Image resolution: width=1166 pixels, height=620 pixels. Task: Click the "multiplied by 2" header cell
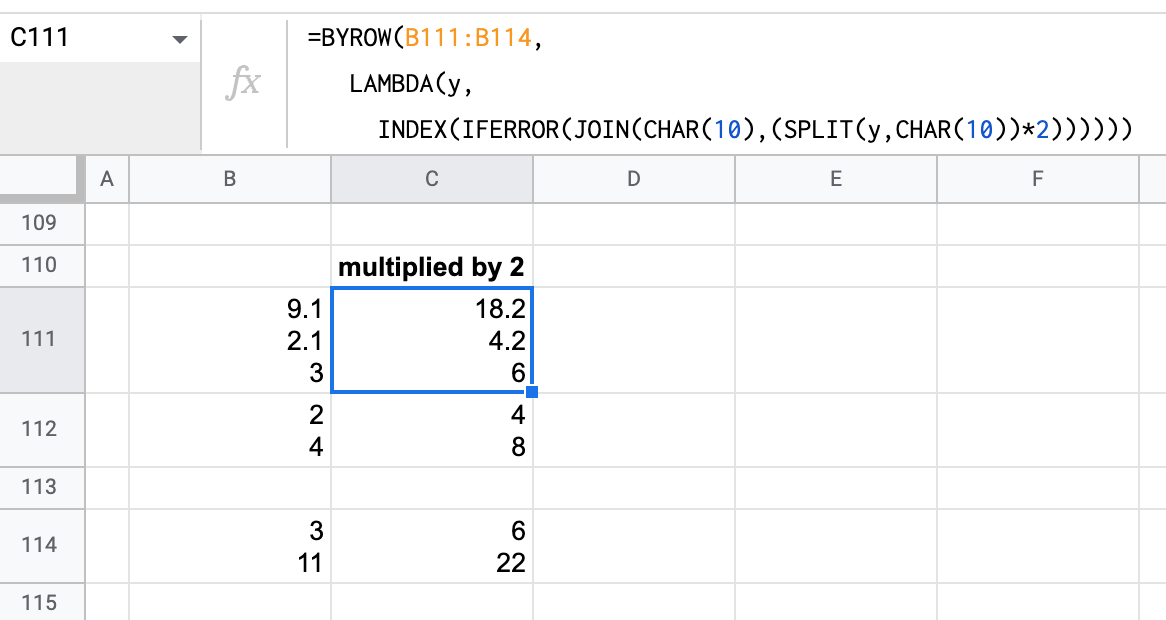(x=432, y=266)
